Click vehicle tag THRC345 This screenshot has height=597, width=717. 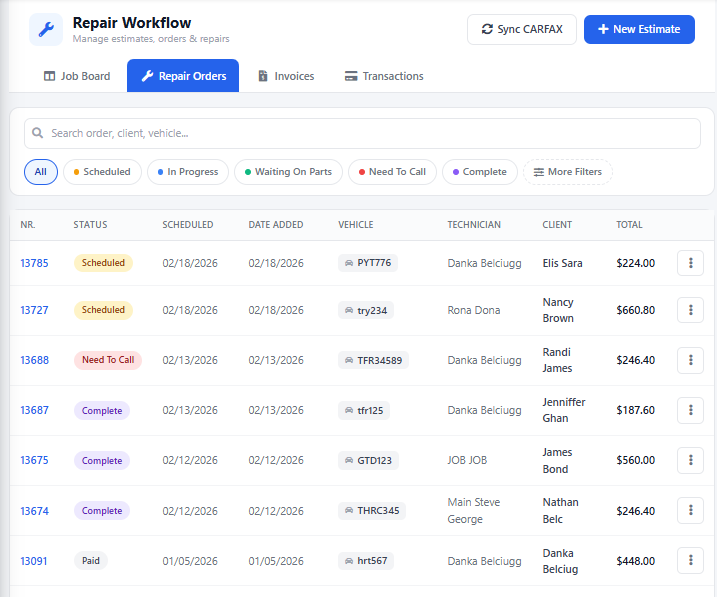[x=371, y=511]
